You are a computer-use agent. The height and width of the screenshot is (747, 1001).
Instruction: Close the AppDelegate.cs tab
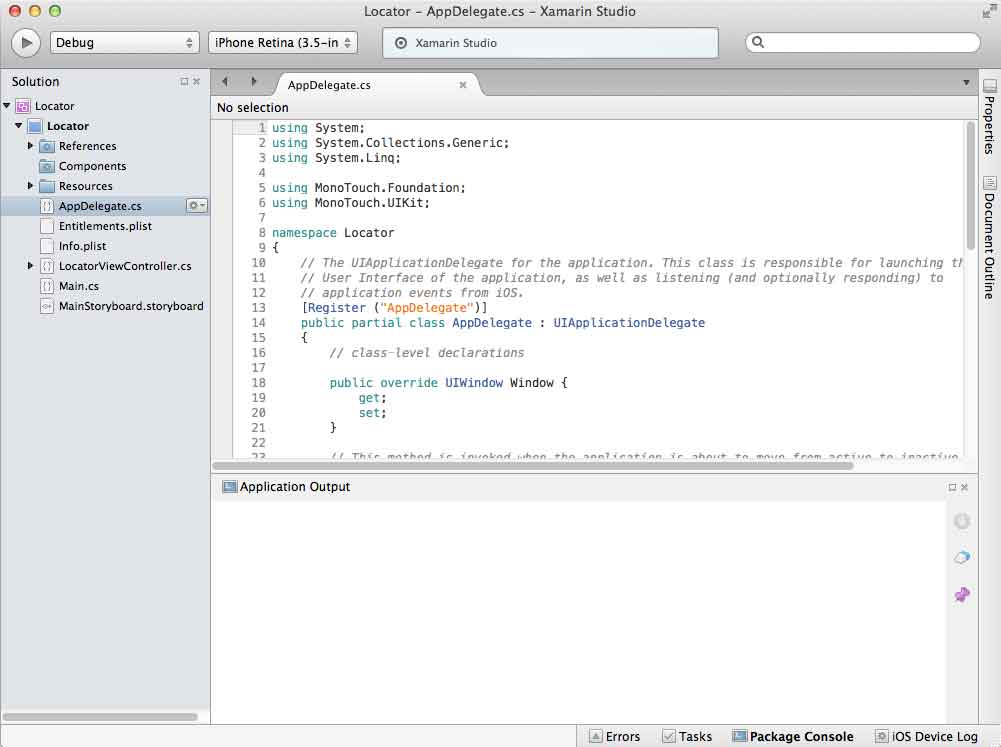coord(463,85)
